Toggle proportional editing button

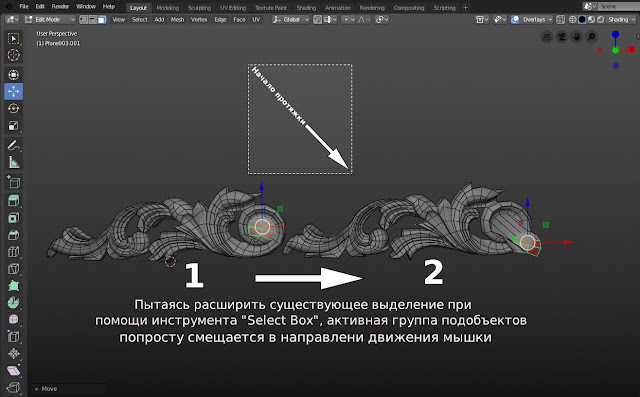click(x=347, y=19)
